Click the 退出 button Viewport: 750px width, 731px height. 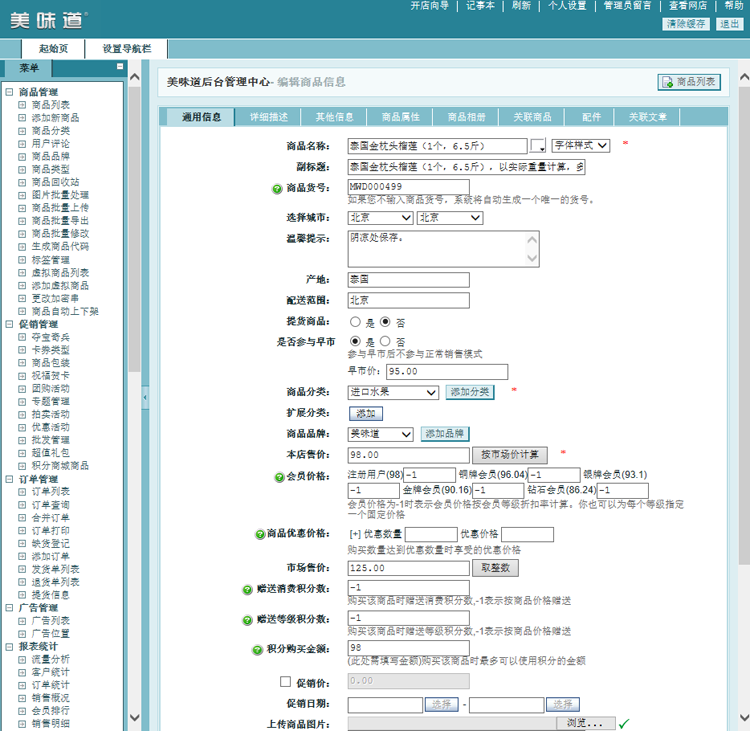point(729,24)
